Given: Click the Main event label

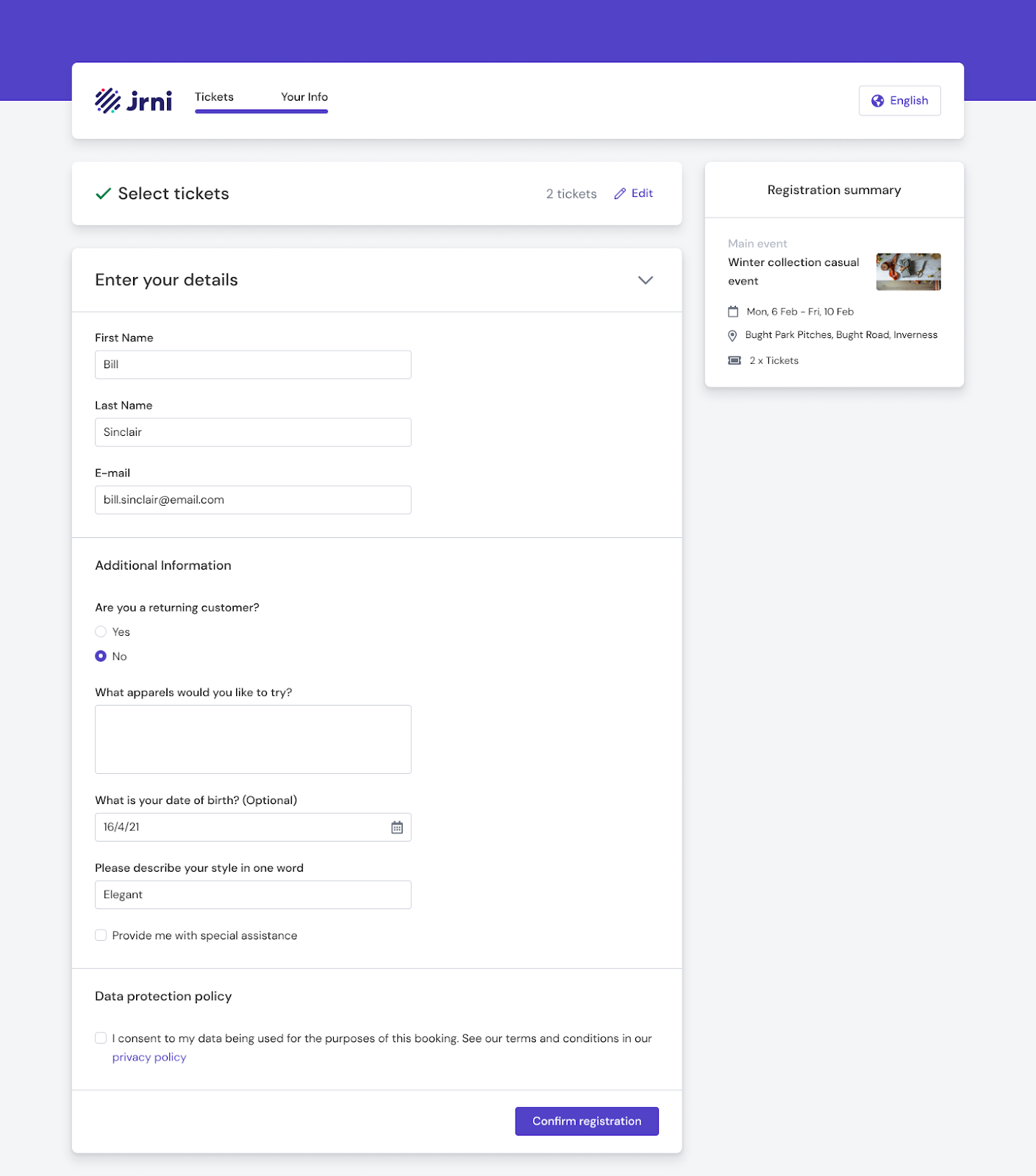Looking at the screenshot, I should [757, 243].
